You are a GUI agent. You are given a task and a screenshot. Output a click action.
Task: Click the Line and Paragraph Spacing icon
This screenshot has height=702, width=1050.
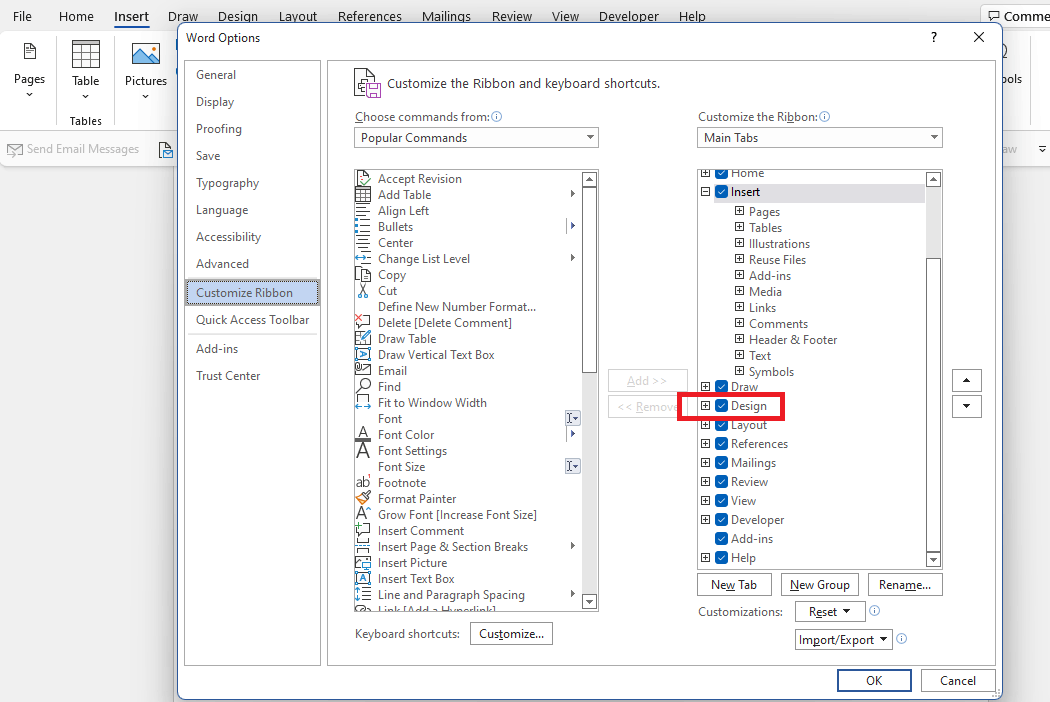[363, 594]
